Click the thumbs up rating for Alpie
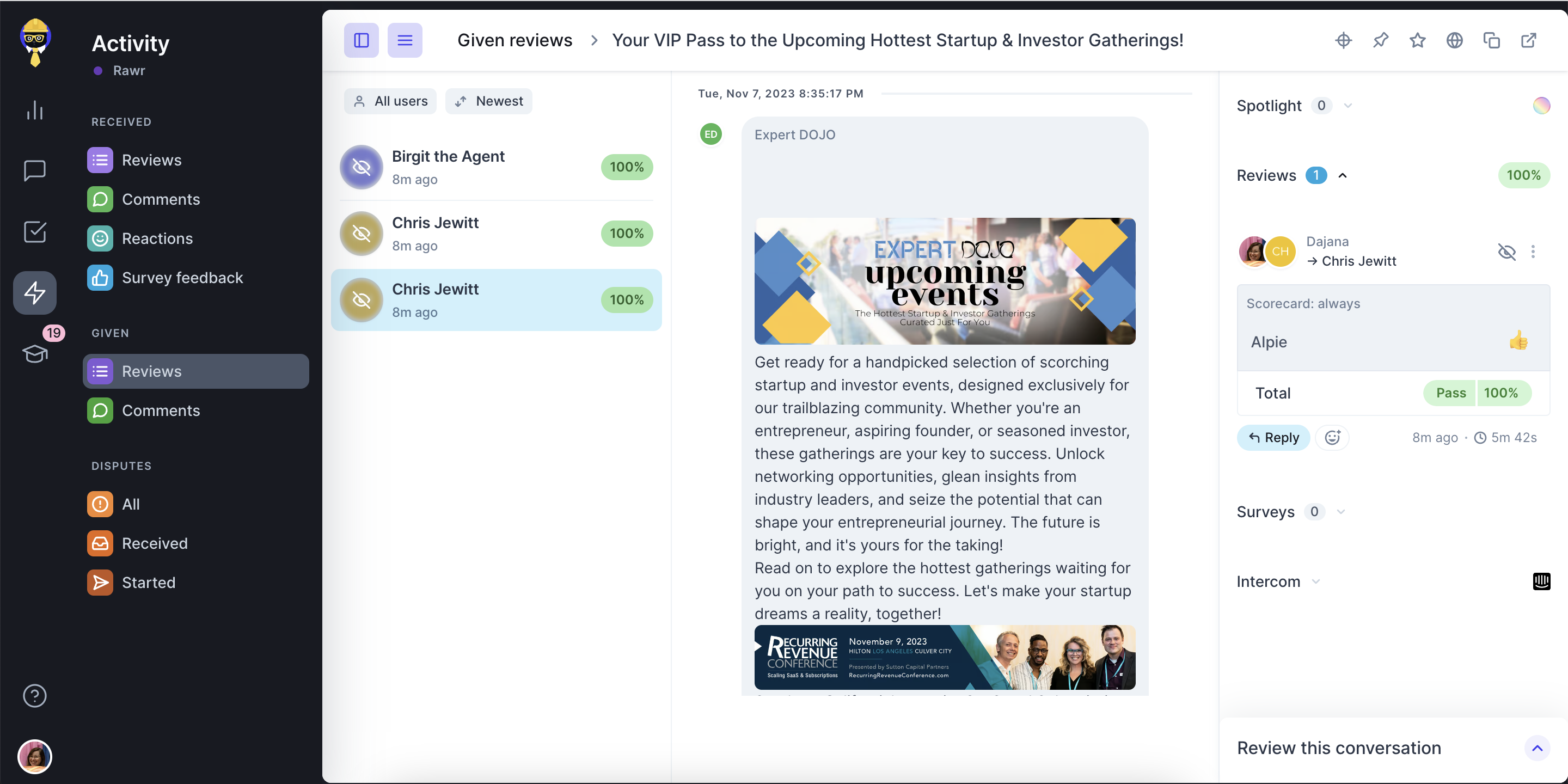 [x=1518, y=341]
